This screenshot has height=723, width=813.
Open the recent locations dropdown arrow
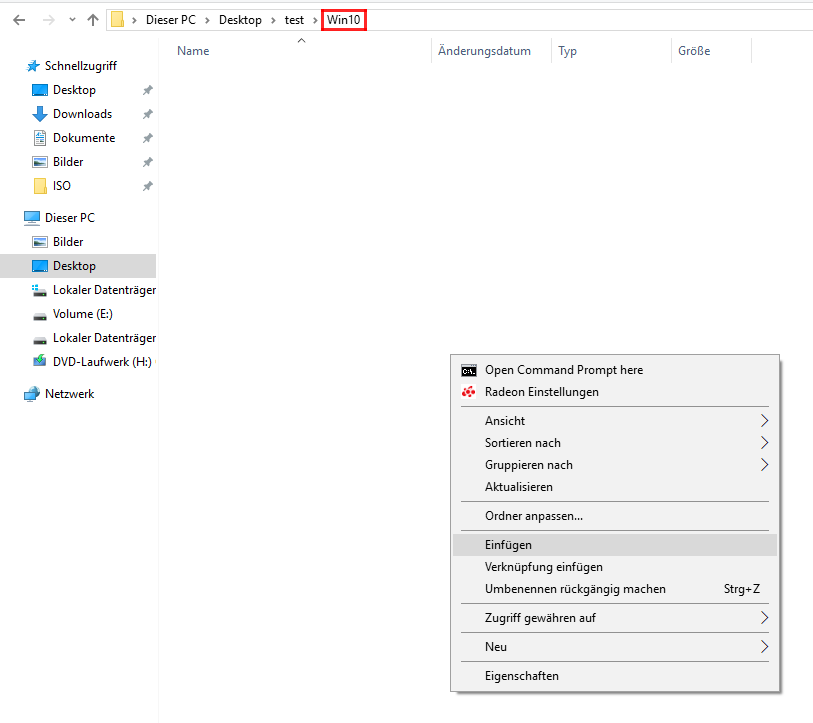tap(72, 20)
